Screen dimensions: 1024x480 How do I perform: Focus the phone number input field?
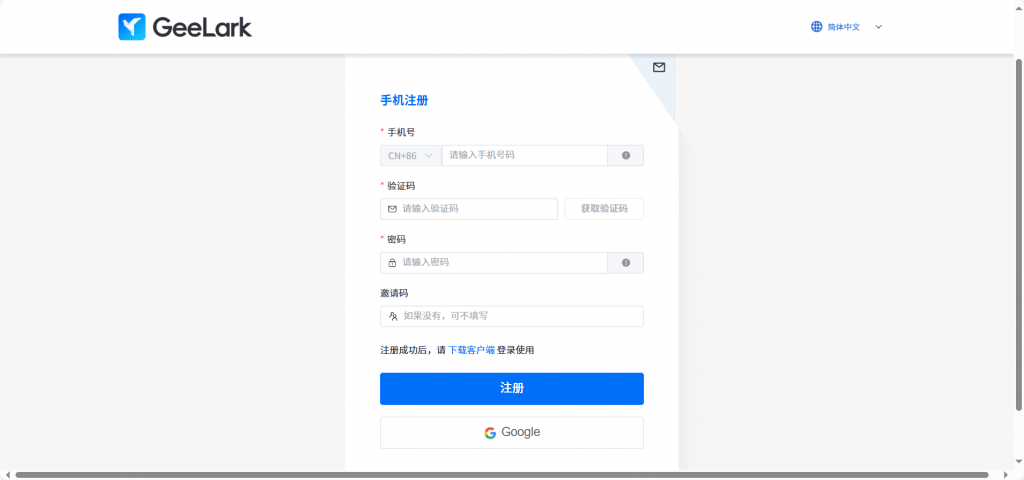524,156
